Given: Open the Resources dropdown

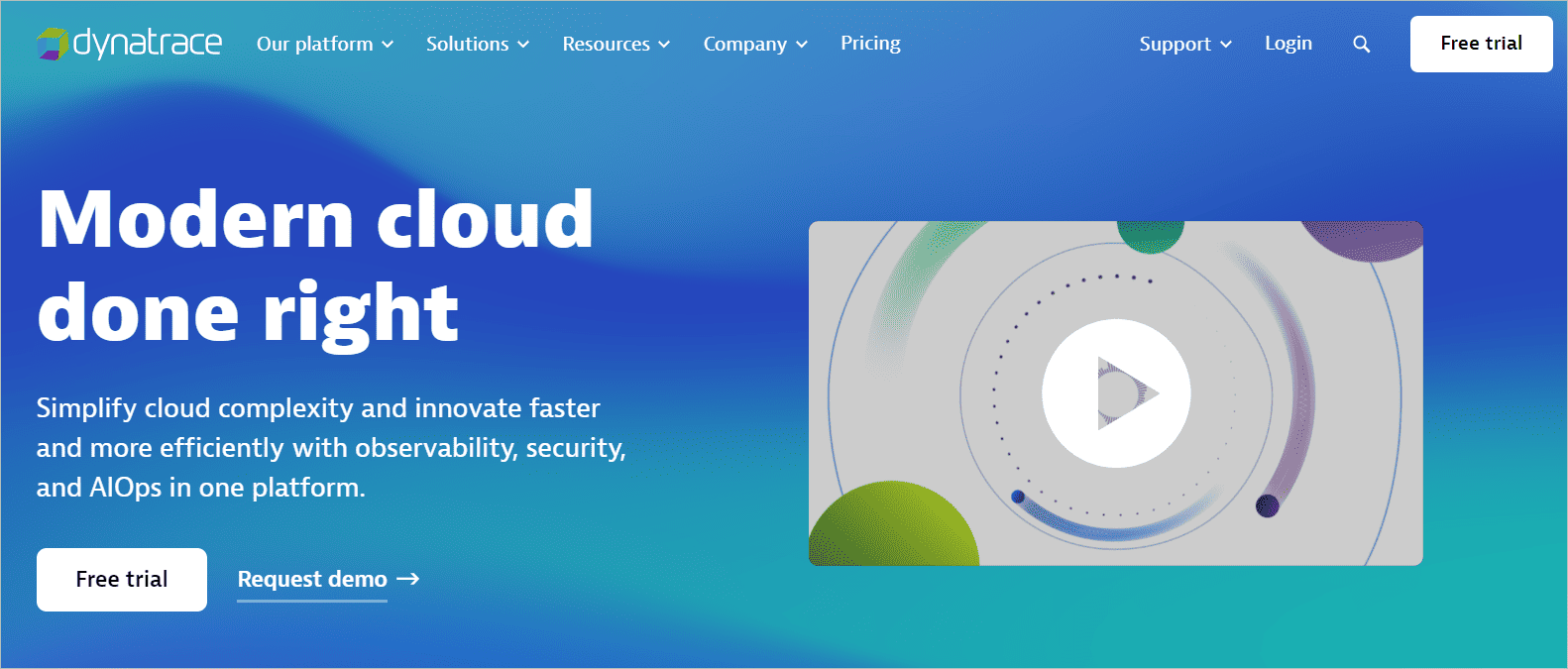Looking at the screenshot, I should click(616, 44).
